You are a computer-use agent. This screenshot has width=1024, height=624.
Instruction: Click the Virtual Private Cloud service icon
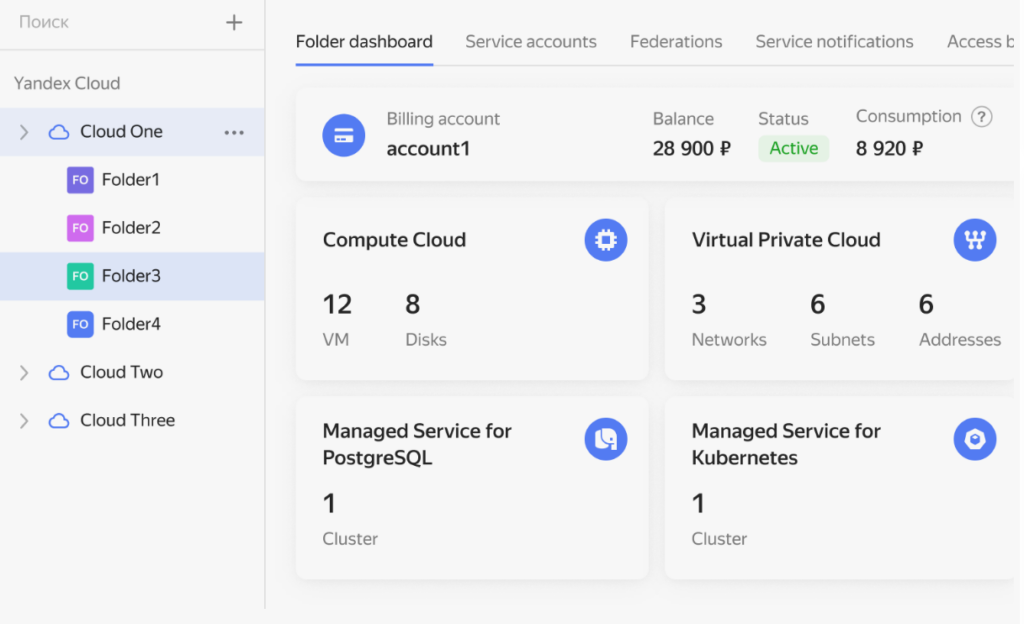(x=974, y=240)
